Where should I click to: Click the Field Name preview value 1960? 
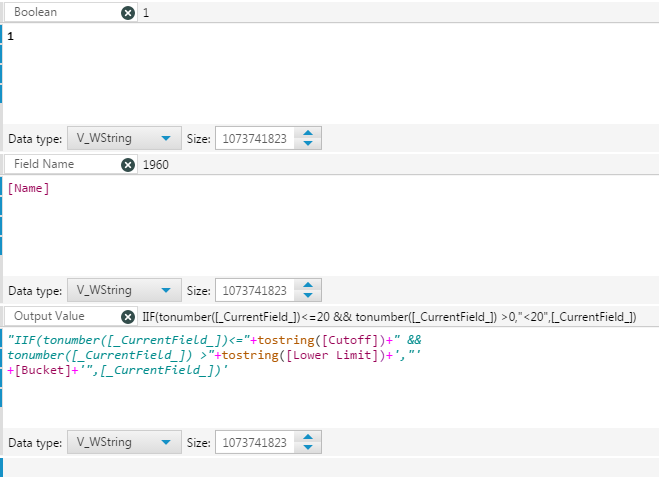pos(156,165)
